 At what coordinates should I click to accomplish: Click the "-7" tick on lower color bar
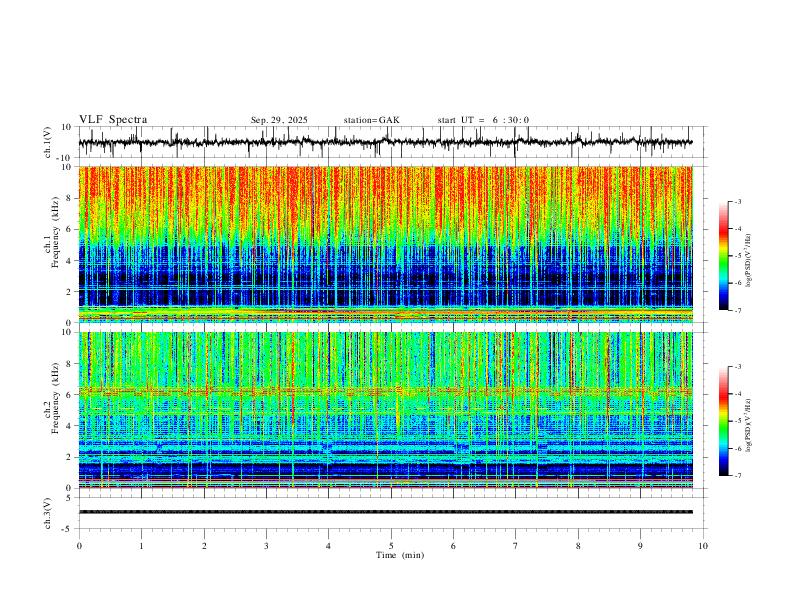pos(738,476)
